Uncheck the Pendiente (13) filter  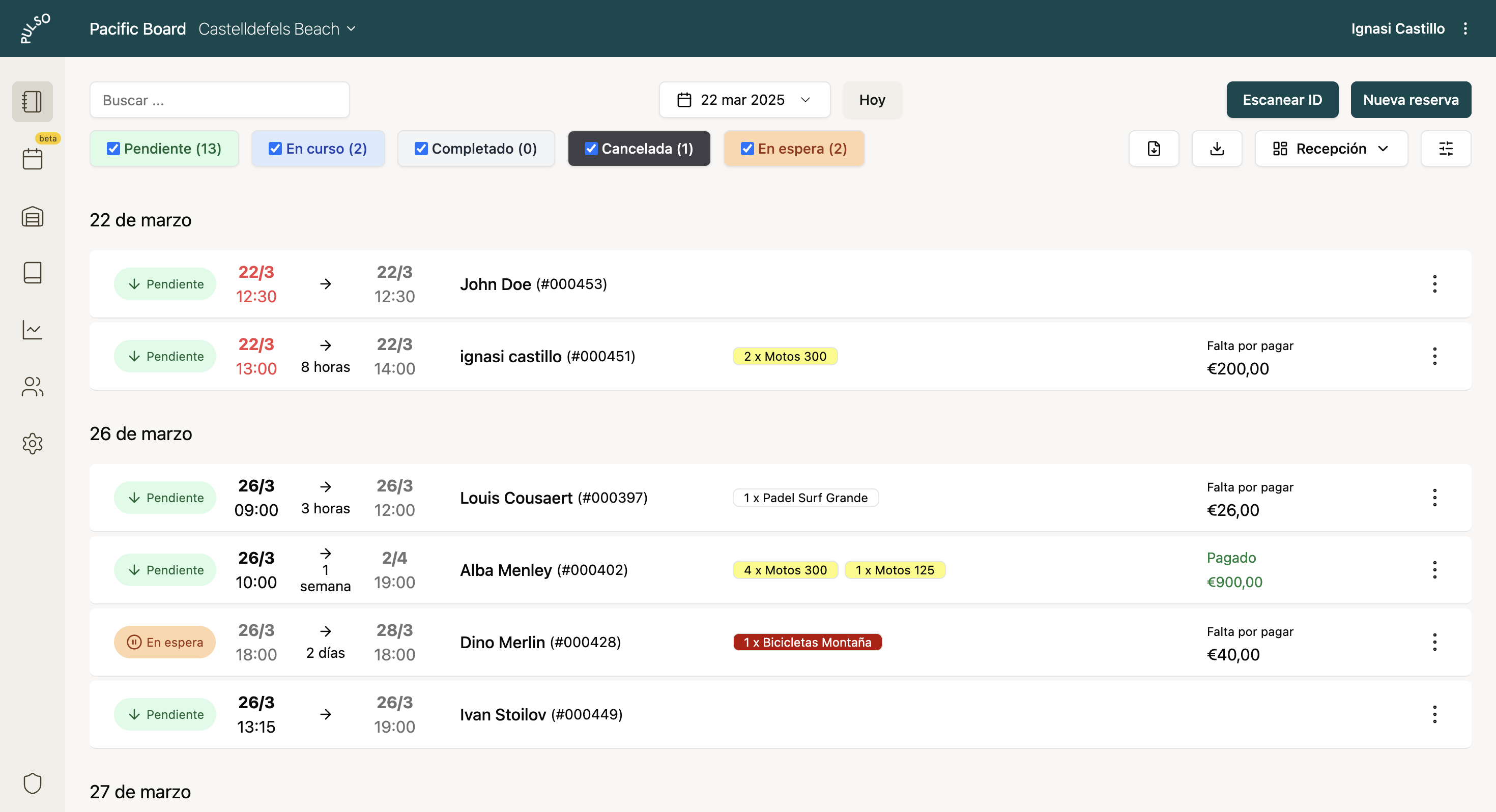pyautogui.click(x=114, y=148)
